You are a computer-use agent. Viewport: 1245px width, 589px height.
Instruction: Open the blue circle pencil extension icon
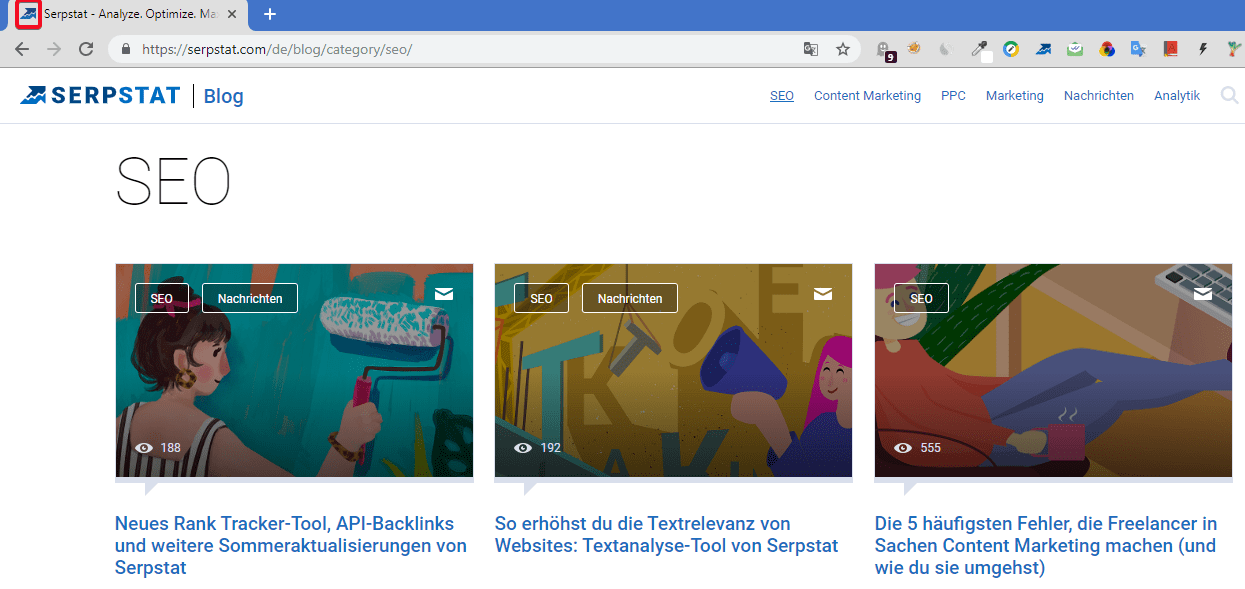pos(1011,49)
